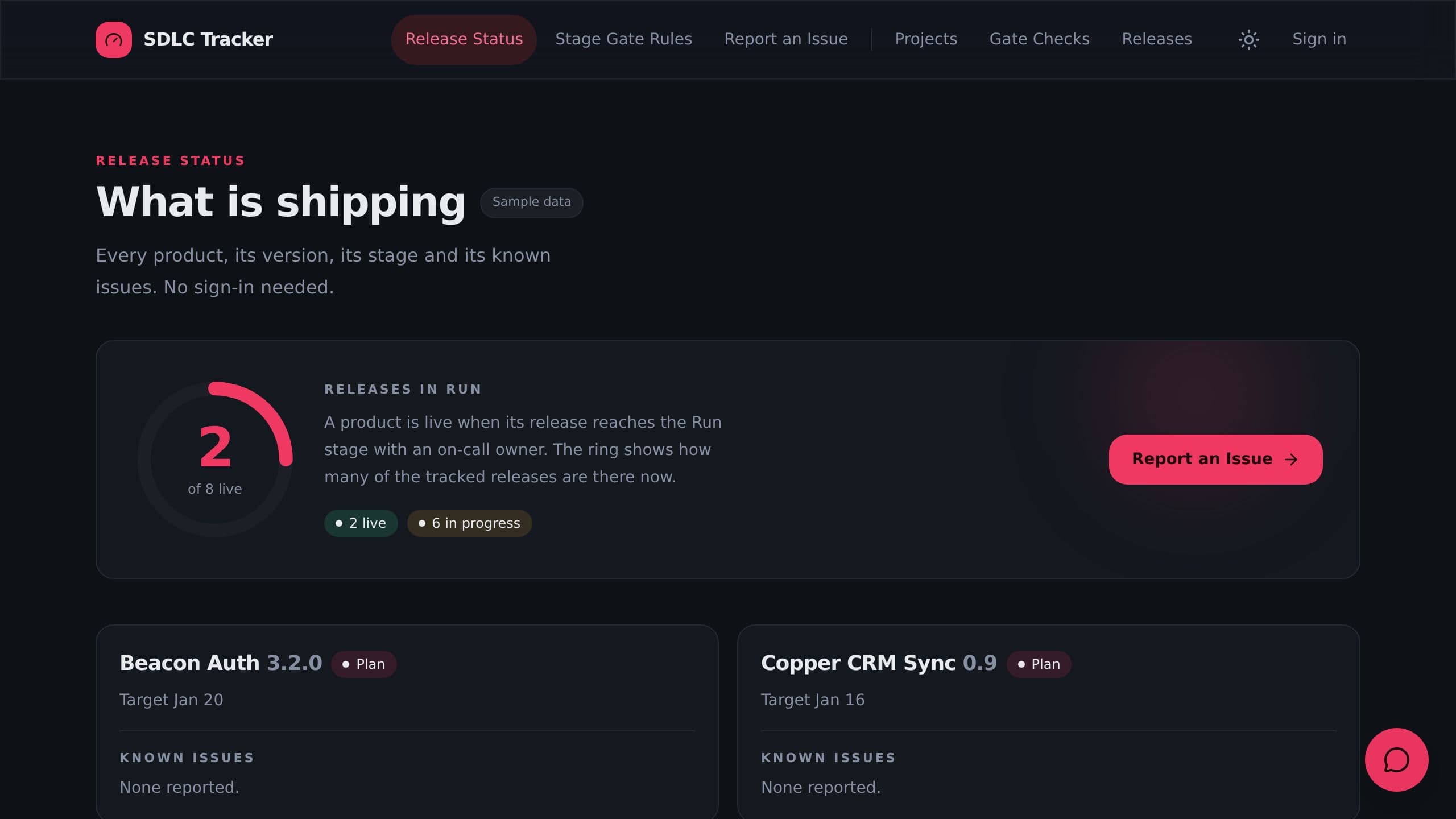Toggle the light/dark theme sun icon
Screen dimensions: 1456x819
pos(1248,39)
